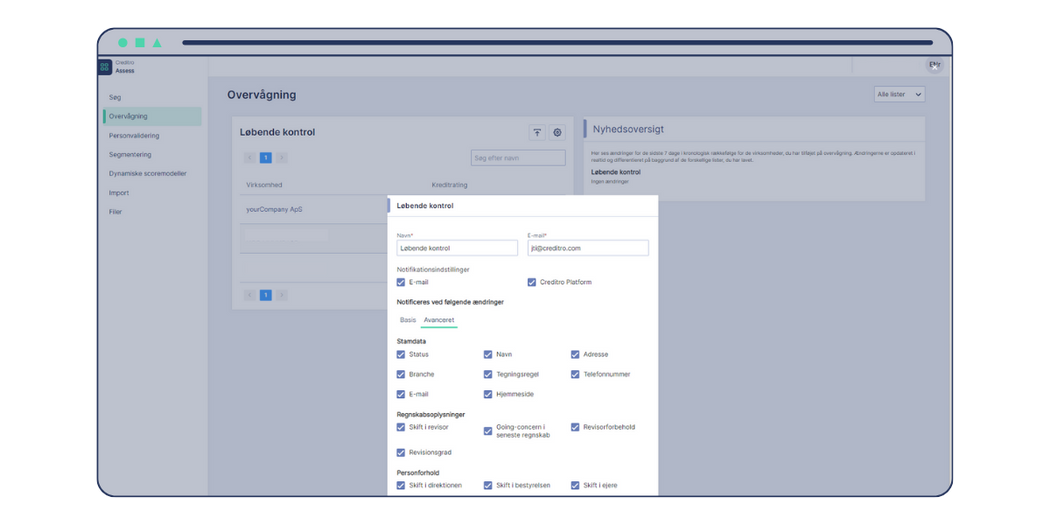
Task: Toggle the Skift i revisor checkbox
Action: (401, 427)
